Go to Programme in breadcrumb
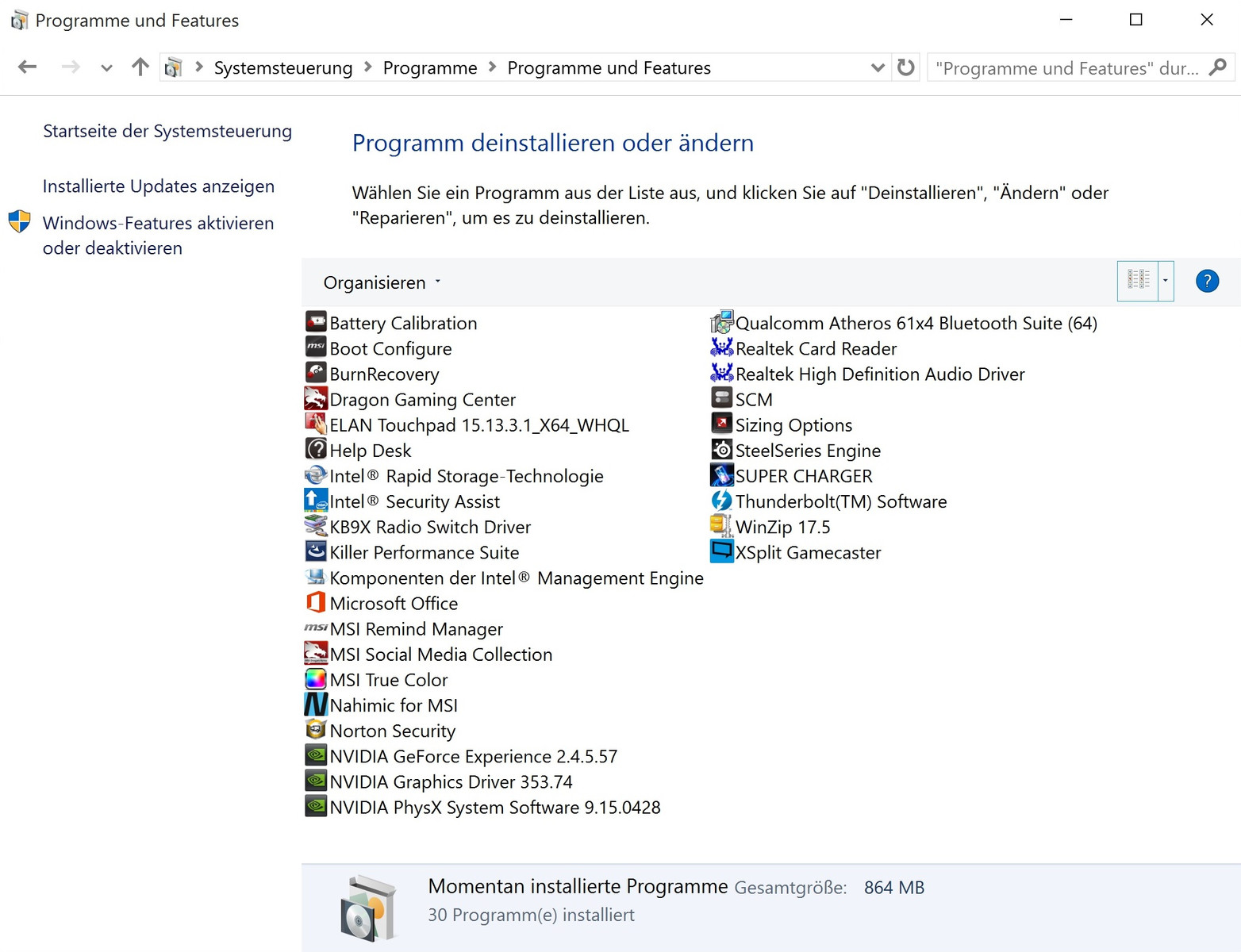This screenshot has height=952, width=1241. (430, 68)
